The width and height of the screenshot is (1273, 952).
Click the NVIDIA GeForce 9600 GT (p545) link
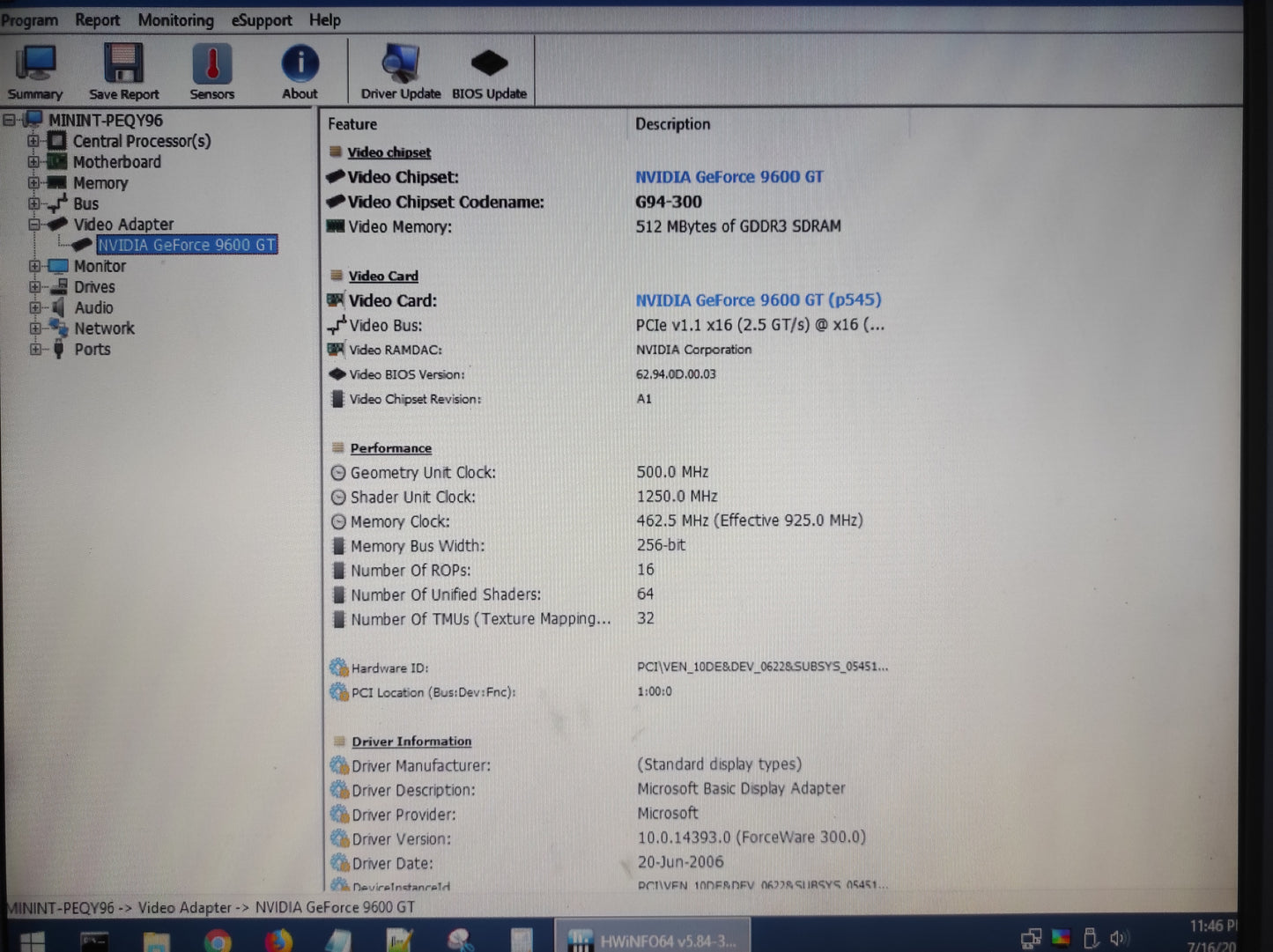pyautogui.click(x=759, y=300)
